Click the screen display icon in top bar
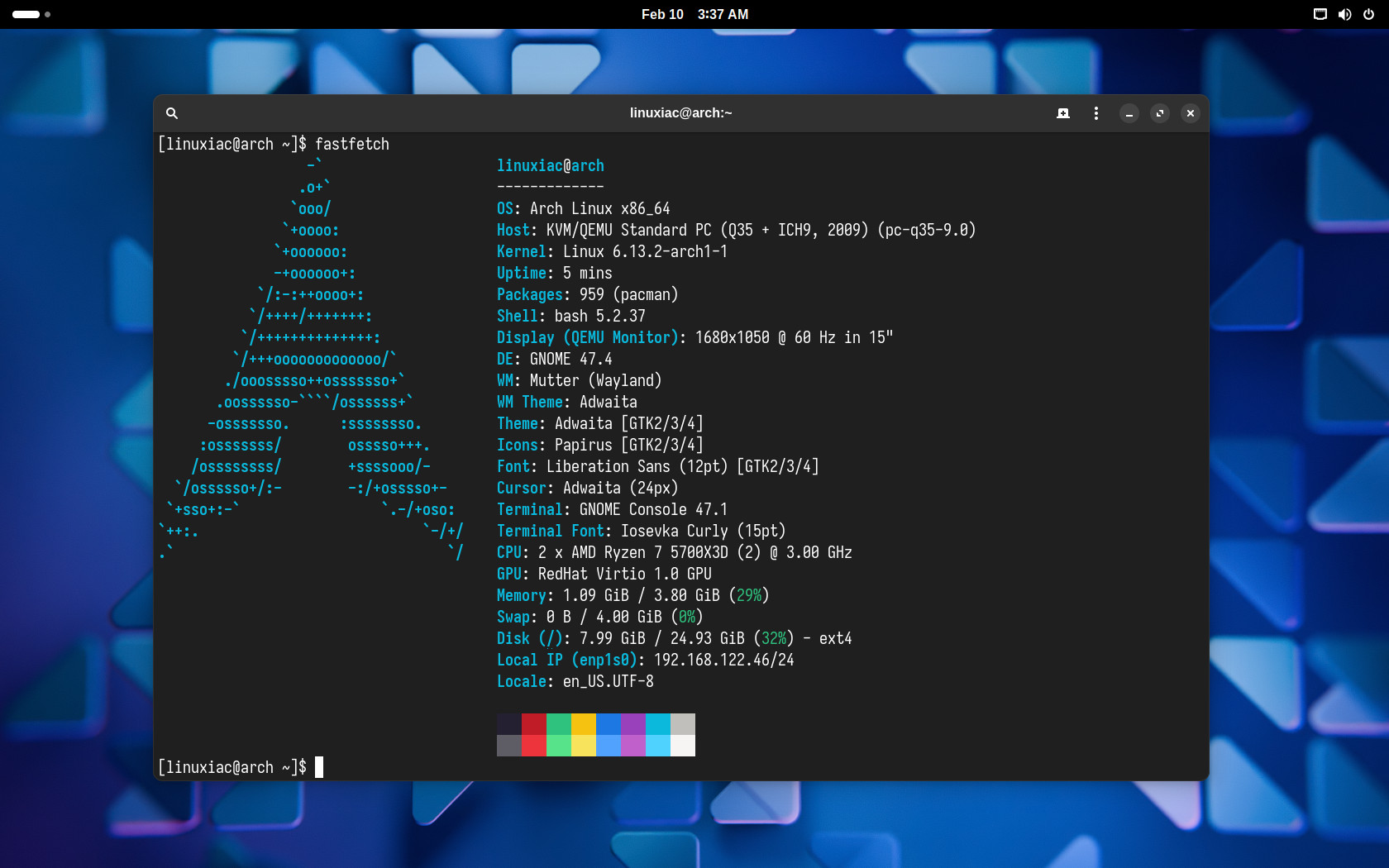 pos(1320,14)
